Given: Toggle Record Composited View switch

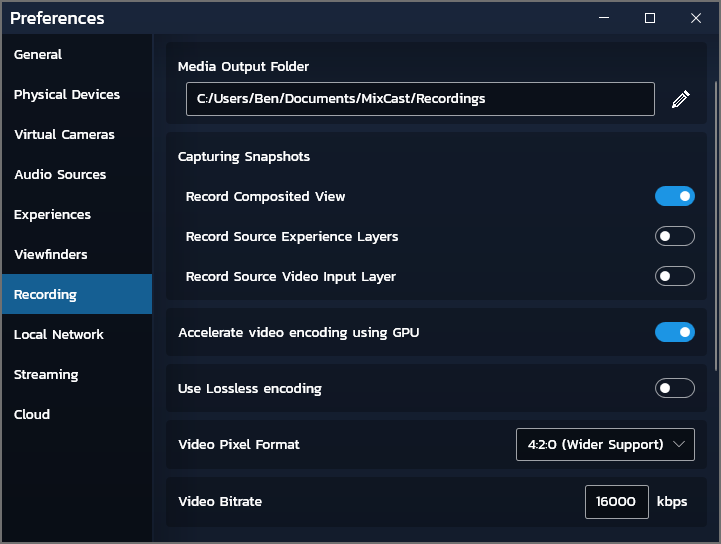Looking at the screenshot, I should point(675,196).
